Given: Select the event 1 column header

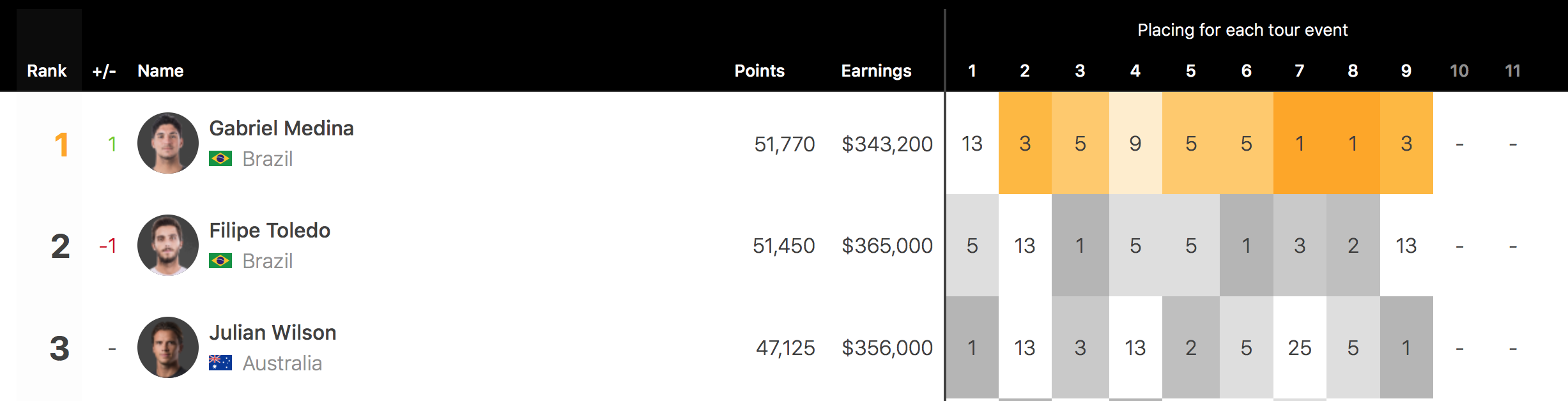Looking at the screenshot, I should click(x=972, y=71).
